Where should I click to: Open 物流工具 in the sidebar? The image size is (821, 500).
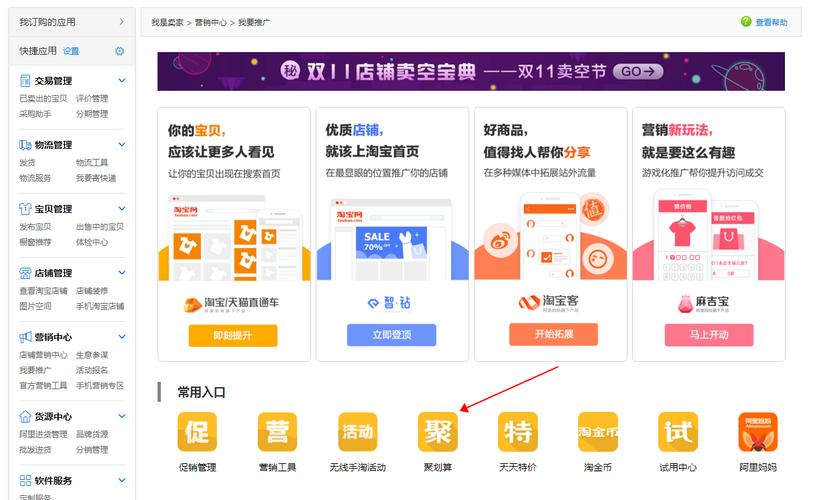(92, 163)
